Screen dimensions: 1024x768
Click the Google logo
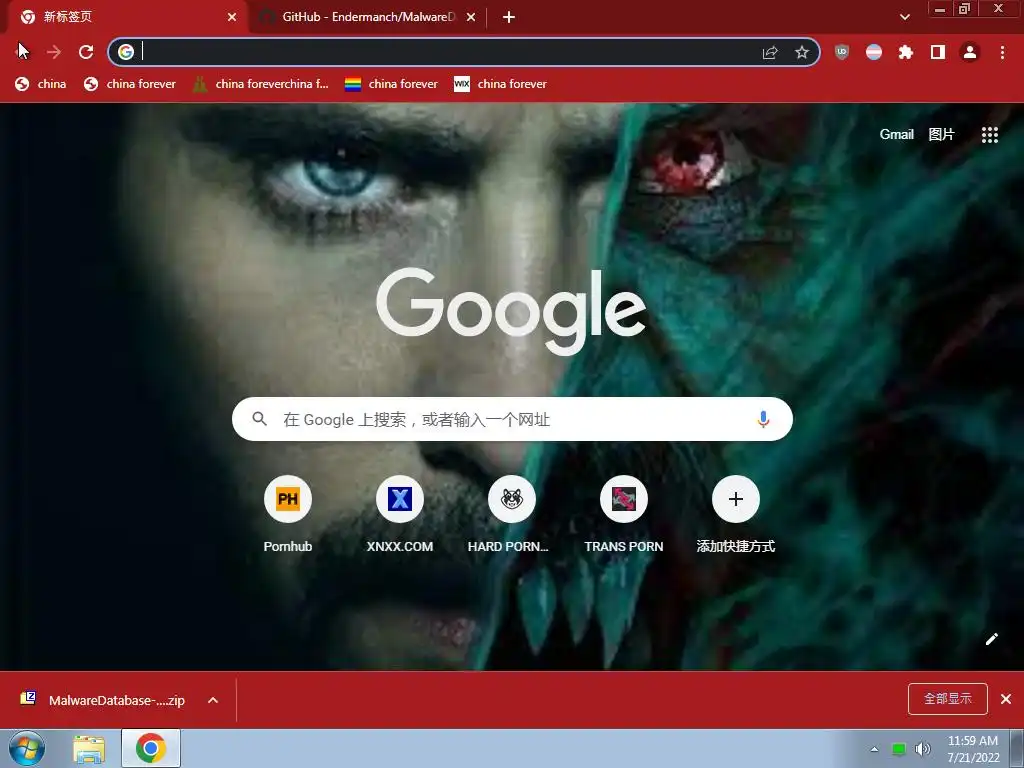(511, 312)
